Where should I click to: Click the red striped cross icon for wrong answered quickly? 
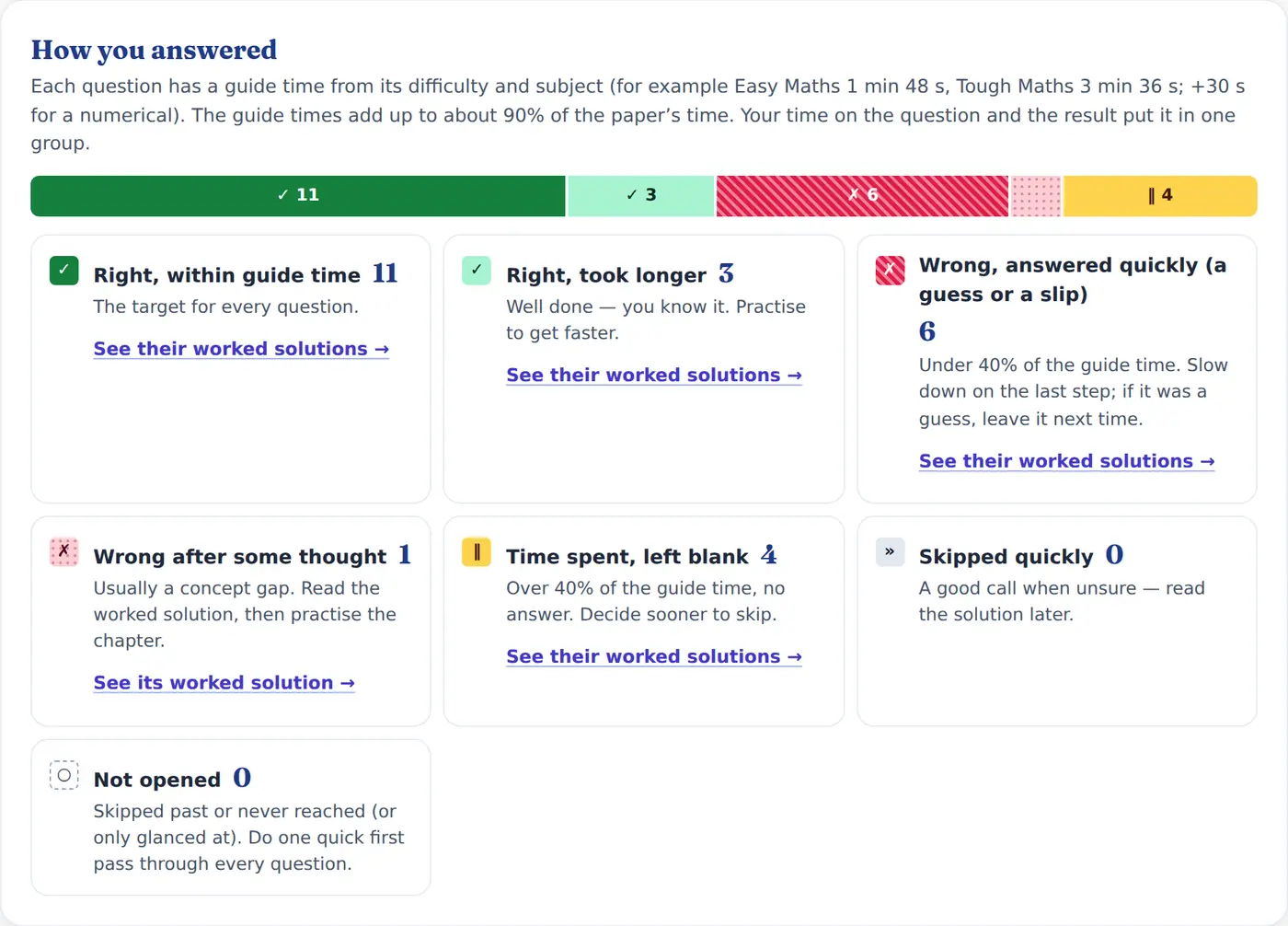pyautogui.click(x=890, y=271)
